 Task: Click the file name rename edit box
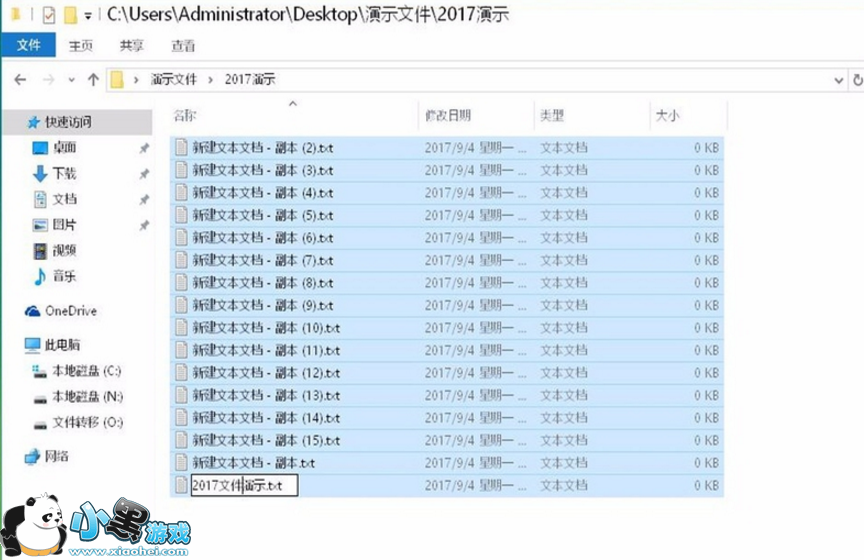244,486
